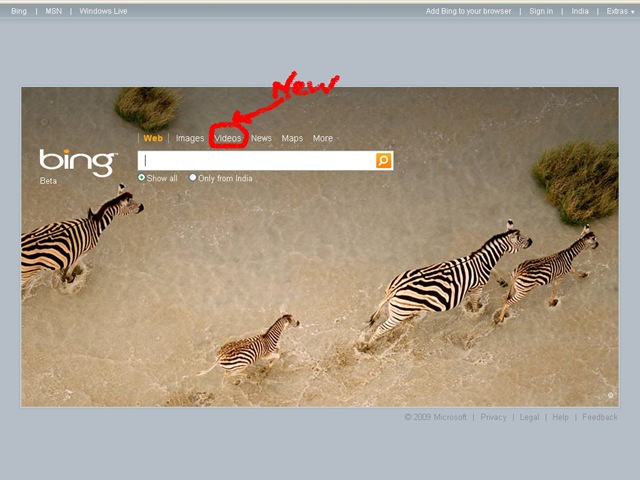Select the Show all radio button
640x480 pixels.
(x=142, y=178)
